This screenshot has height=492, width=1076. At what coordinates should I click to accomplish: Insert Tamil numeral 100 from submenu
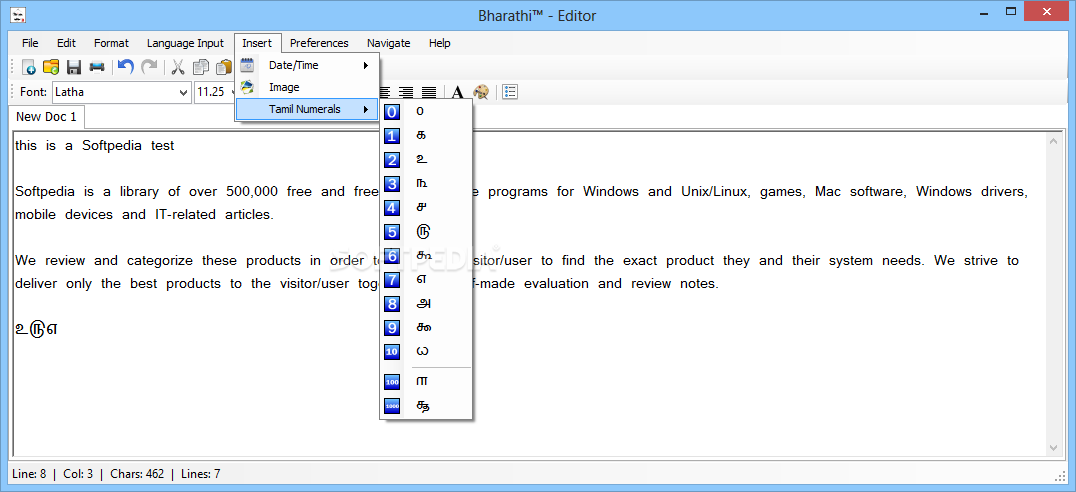click(x=426, y=381)
